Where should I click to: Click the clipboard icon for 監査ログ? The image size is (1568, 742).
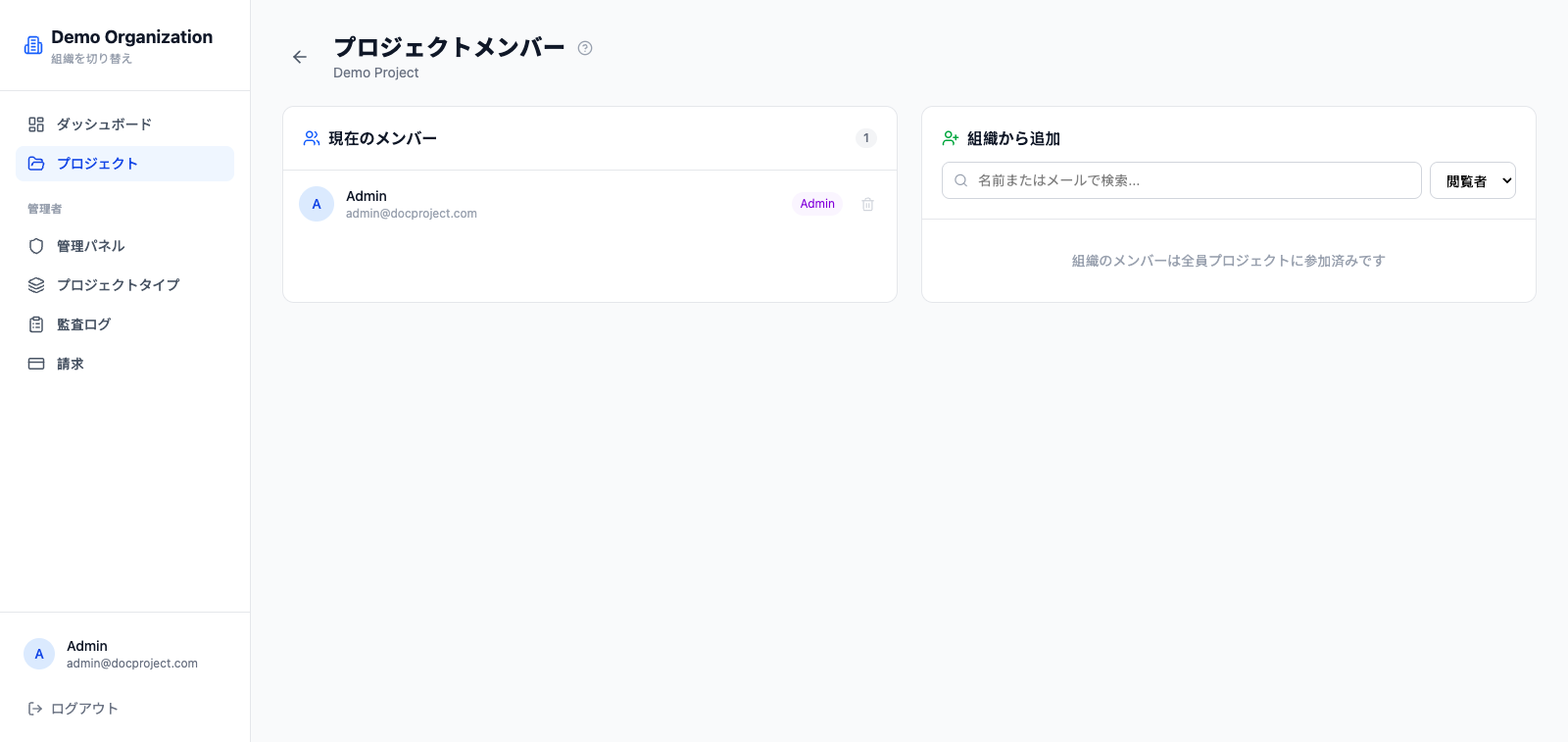[x=36, y=324]
